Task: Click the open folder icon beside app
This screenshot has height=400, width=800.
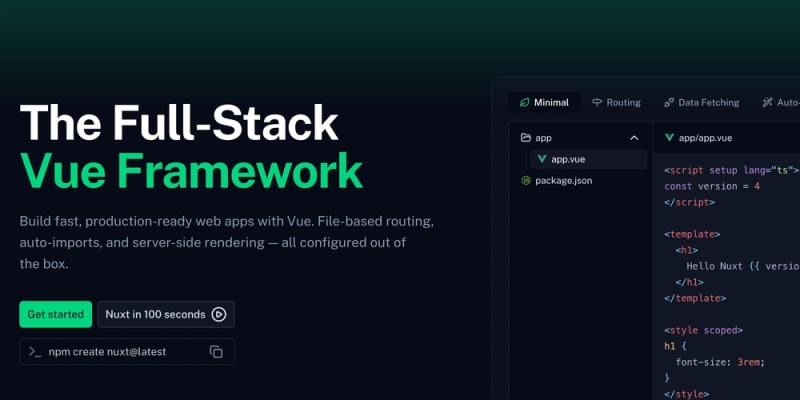Action: coord(525,138)
